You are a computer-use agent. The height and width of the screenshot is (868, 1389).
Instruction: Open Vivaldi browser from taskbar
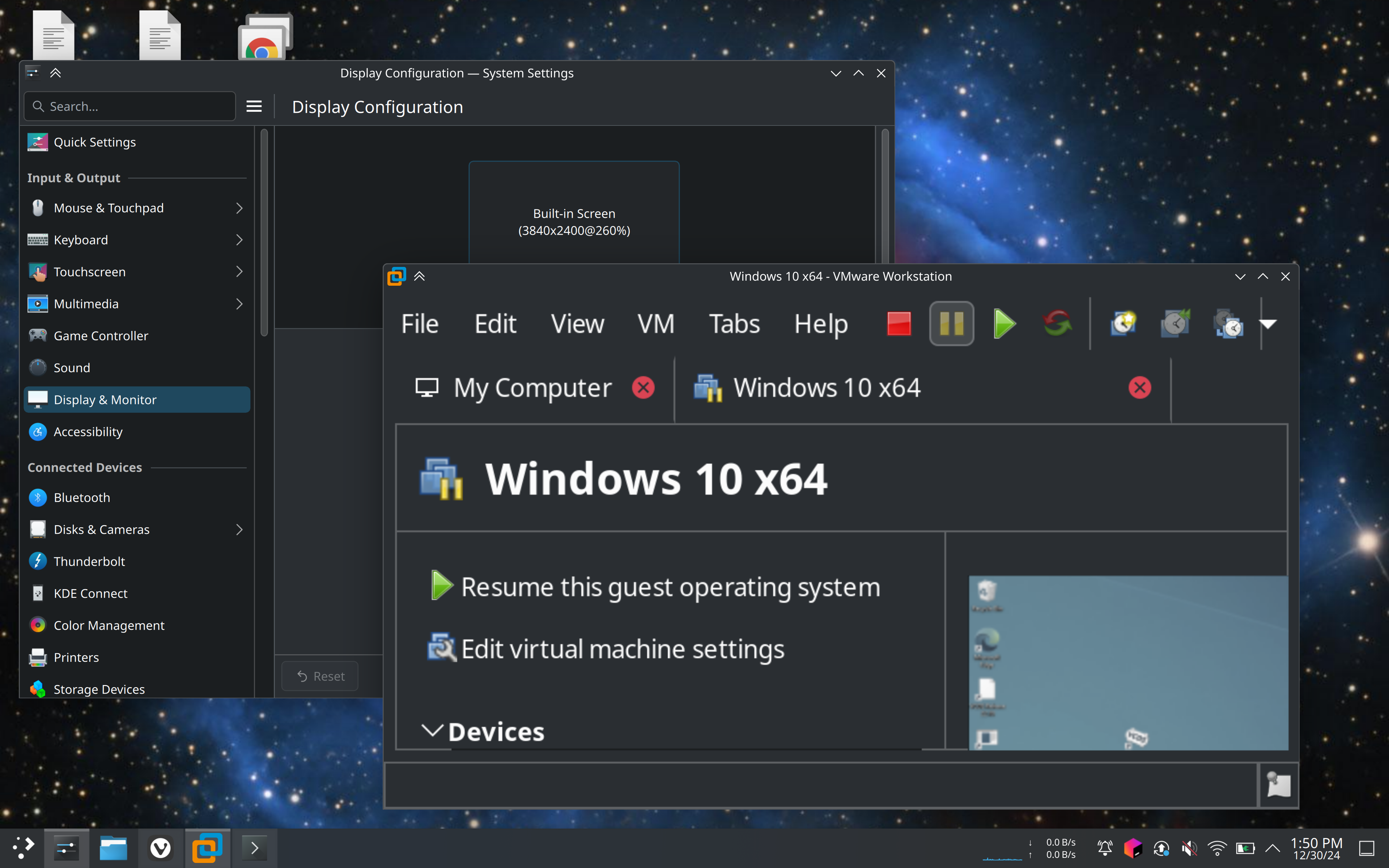(160, 848)
